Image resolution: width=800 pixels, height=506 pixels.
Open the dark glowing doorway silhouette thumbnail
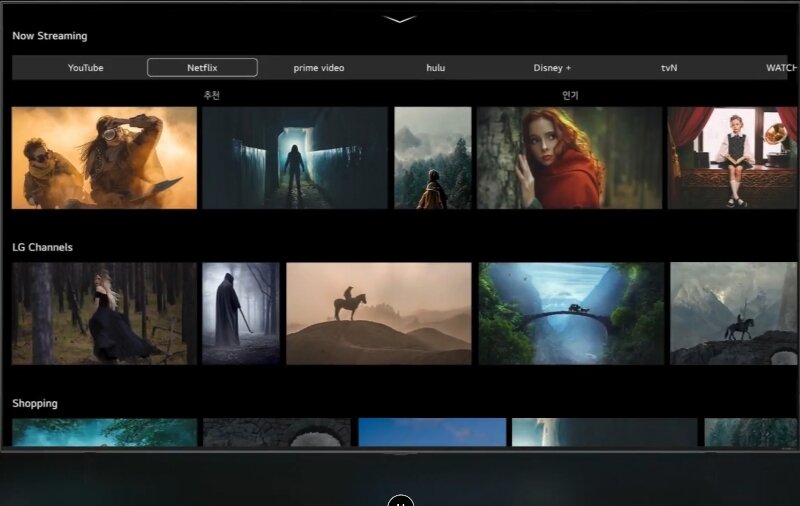coord(295,158)
